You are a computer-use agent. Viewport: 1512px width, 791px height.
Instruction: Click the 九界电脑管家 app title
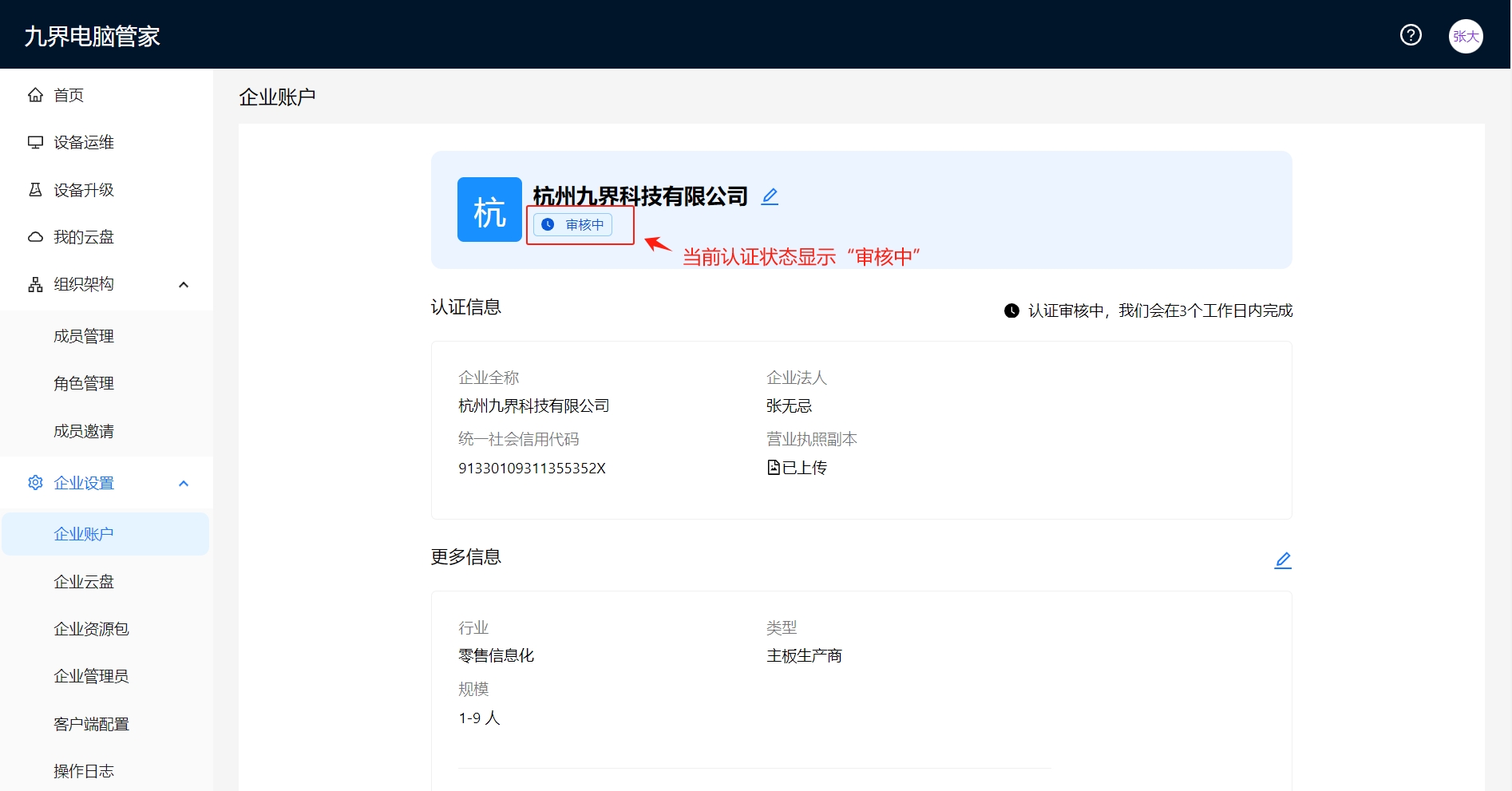click(x=92, y=36)
